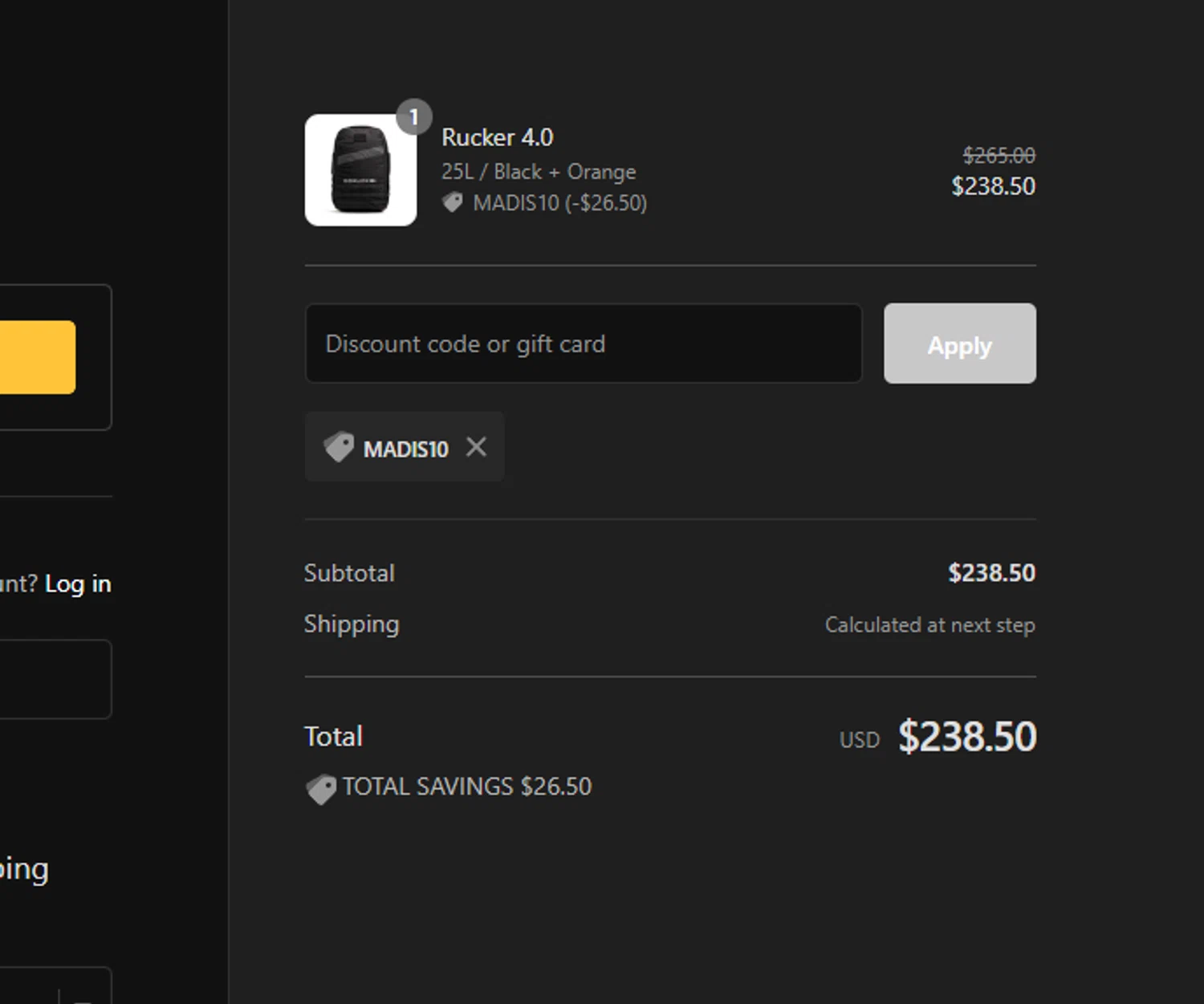Click the empty input box below Log in
Viewport: 1204px width, 1004px height.
tap(55, 679)
